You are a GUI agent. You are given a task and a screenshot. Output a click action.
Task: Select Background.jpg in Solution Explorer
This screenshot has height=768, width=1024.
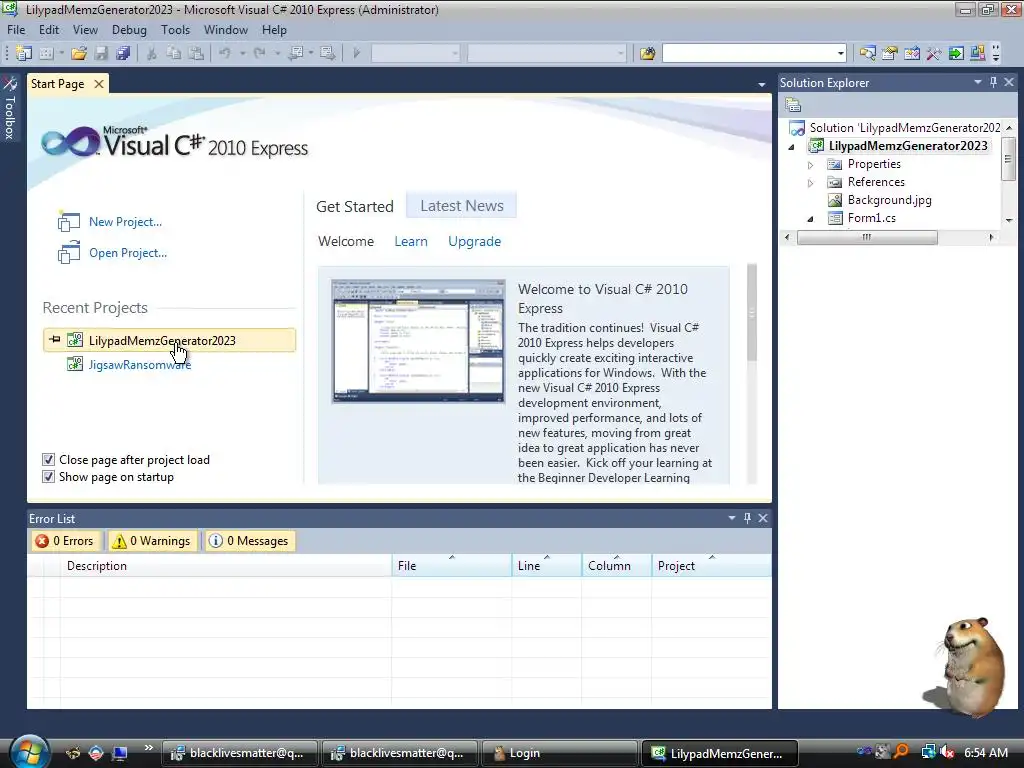(x=889, y=200)
